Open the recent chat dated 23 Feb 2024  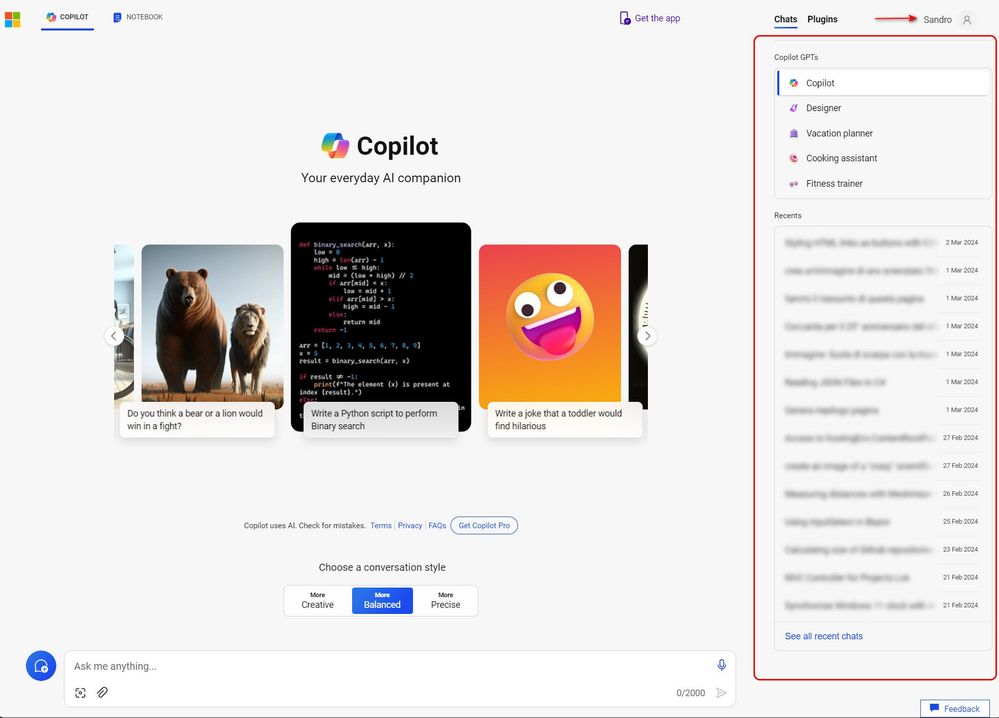pos(882,549)
